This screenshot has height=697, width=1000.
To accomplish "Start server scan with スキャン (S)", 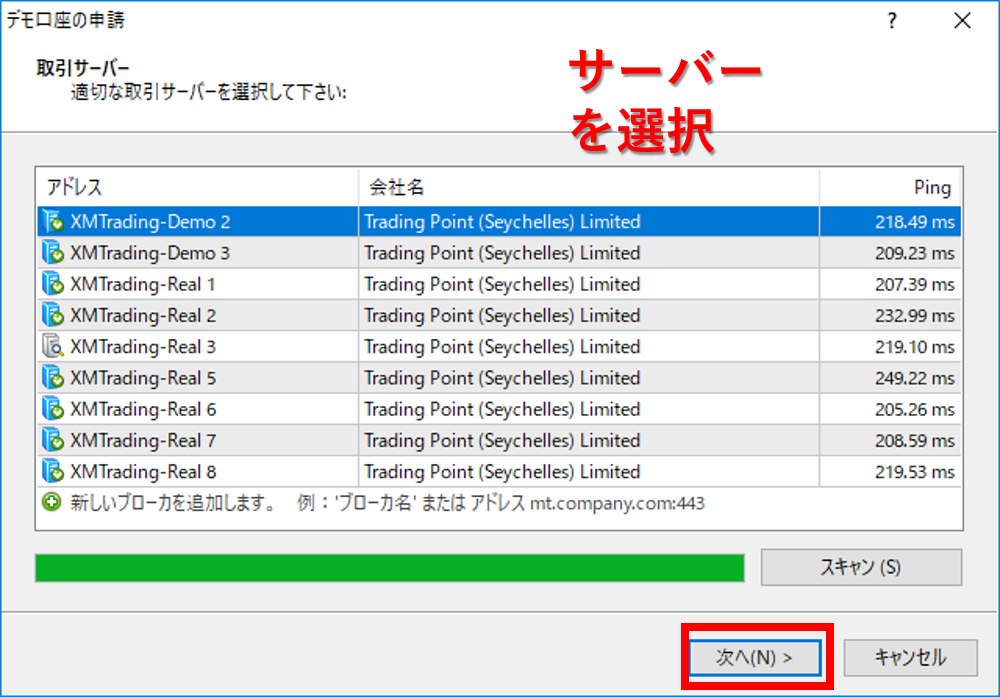I will coord(860,567).
